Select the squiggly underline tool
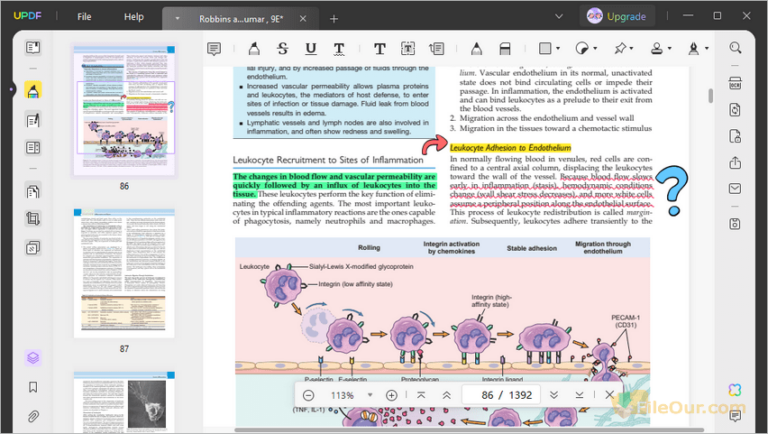768x434 pixels. [339, 48]
